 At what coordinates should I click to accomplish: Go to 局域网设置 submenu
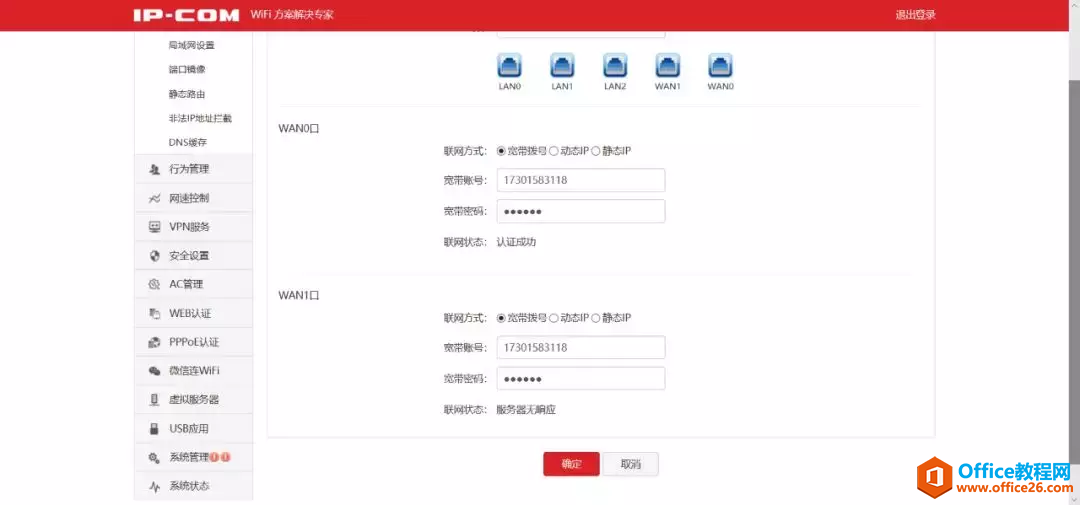click(x=191, y=45)
